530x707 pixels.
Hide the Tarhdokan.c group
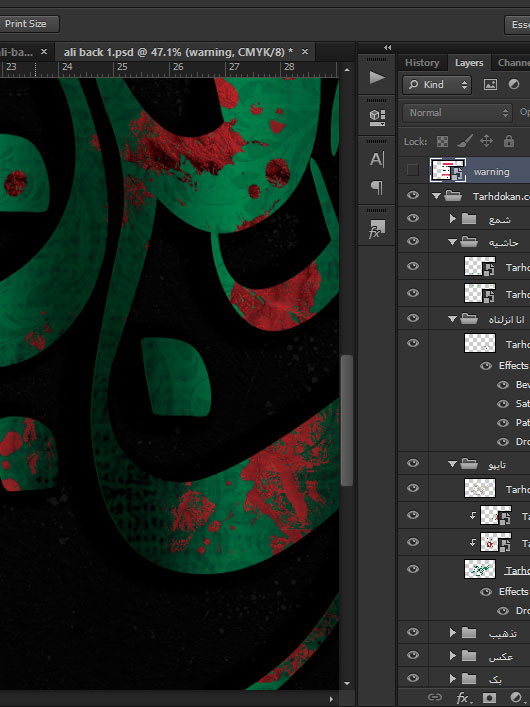coord(413,195)
